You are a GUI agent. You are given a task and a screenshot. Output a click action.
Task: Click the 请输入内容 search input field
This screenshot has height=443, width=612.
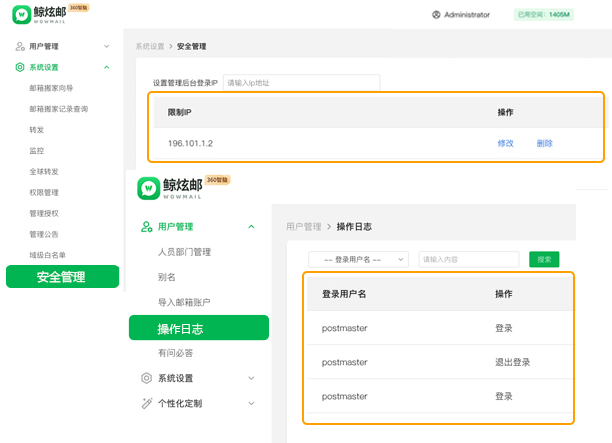click(x=468, y=259)
